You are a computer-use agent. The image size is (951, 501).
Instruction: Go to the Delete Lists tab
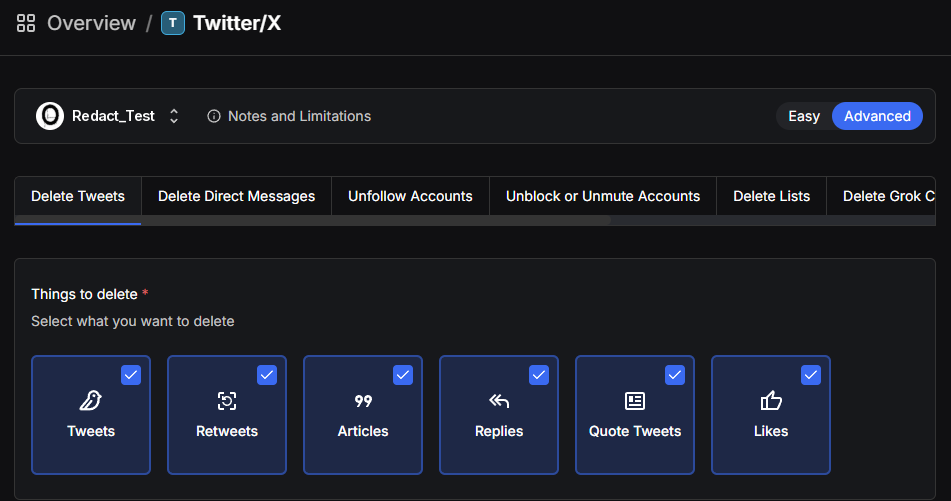click(771, 196)
